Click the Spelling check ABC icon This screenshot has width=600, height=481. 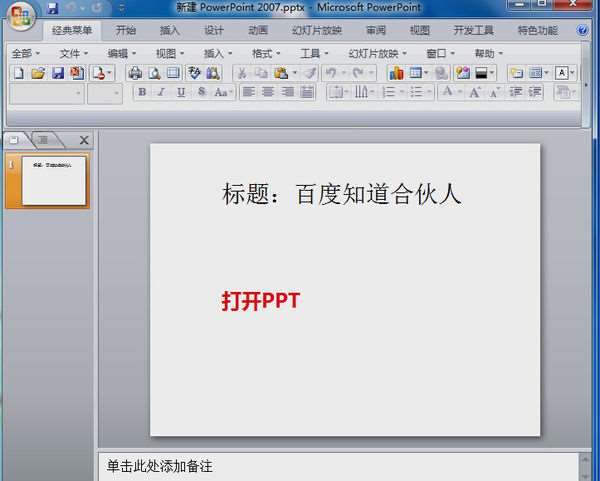(194, 73)
